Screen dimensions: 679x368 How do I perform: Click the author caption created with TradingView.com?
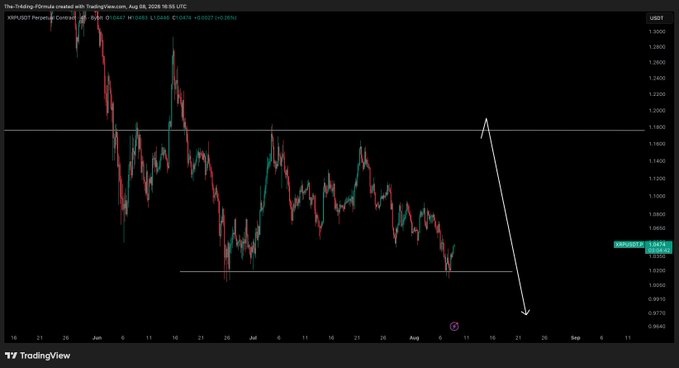click(95, 6)
